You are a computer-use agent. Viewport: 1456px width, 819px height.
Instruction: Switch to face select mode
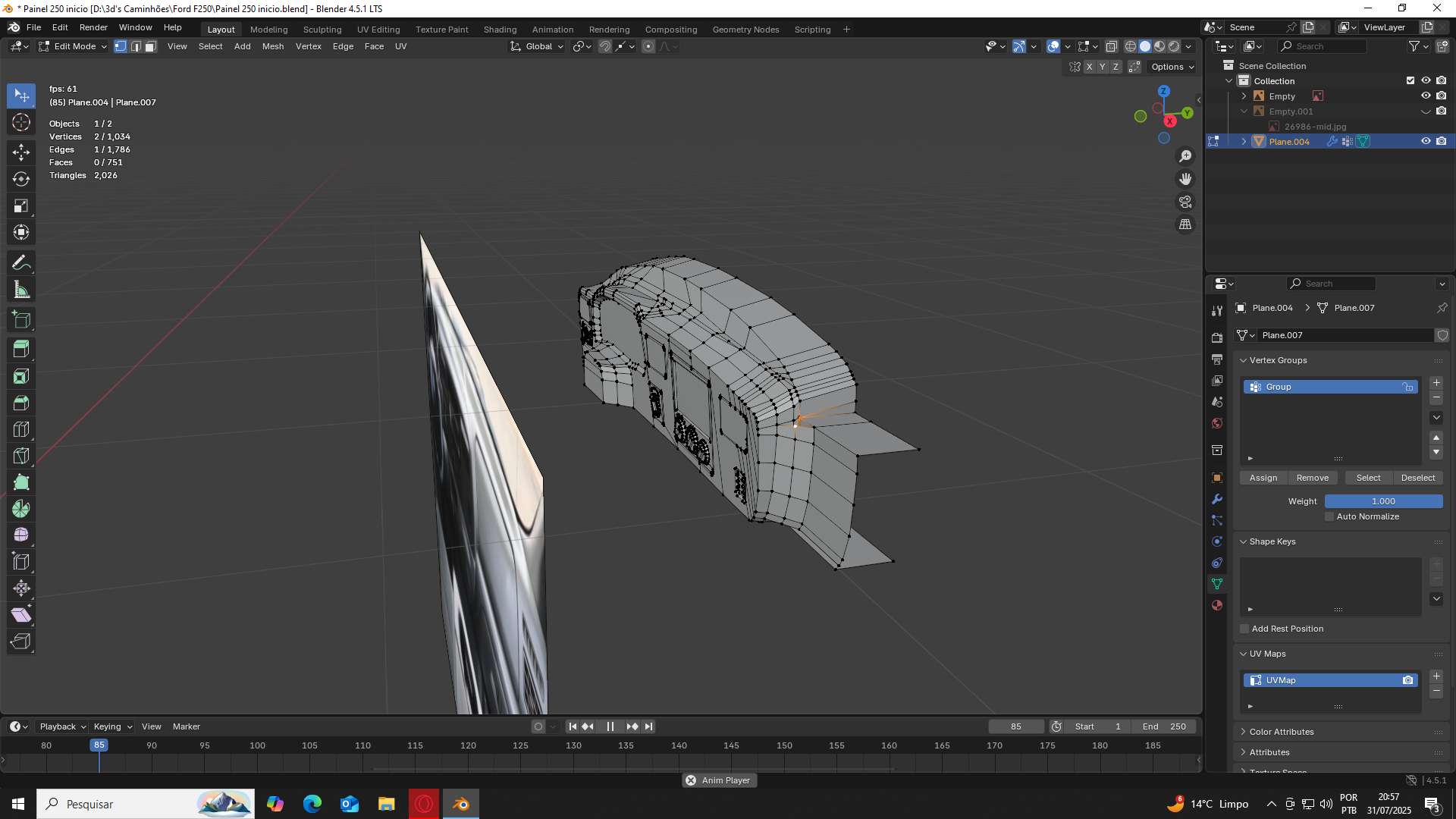click(x=151, y=46)
